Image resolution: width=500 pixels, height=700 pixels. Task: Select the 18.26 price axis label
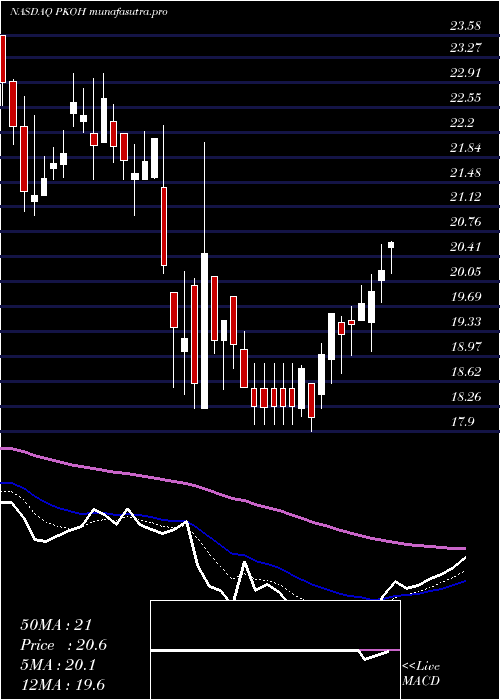coord(465,396)
